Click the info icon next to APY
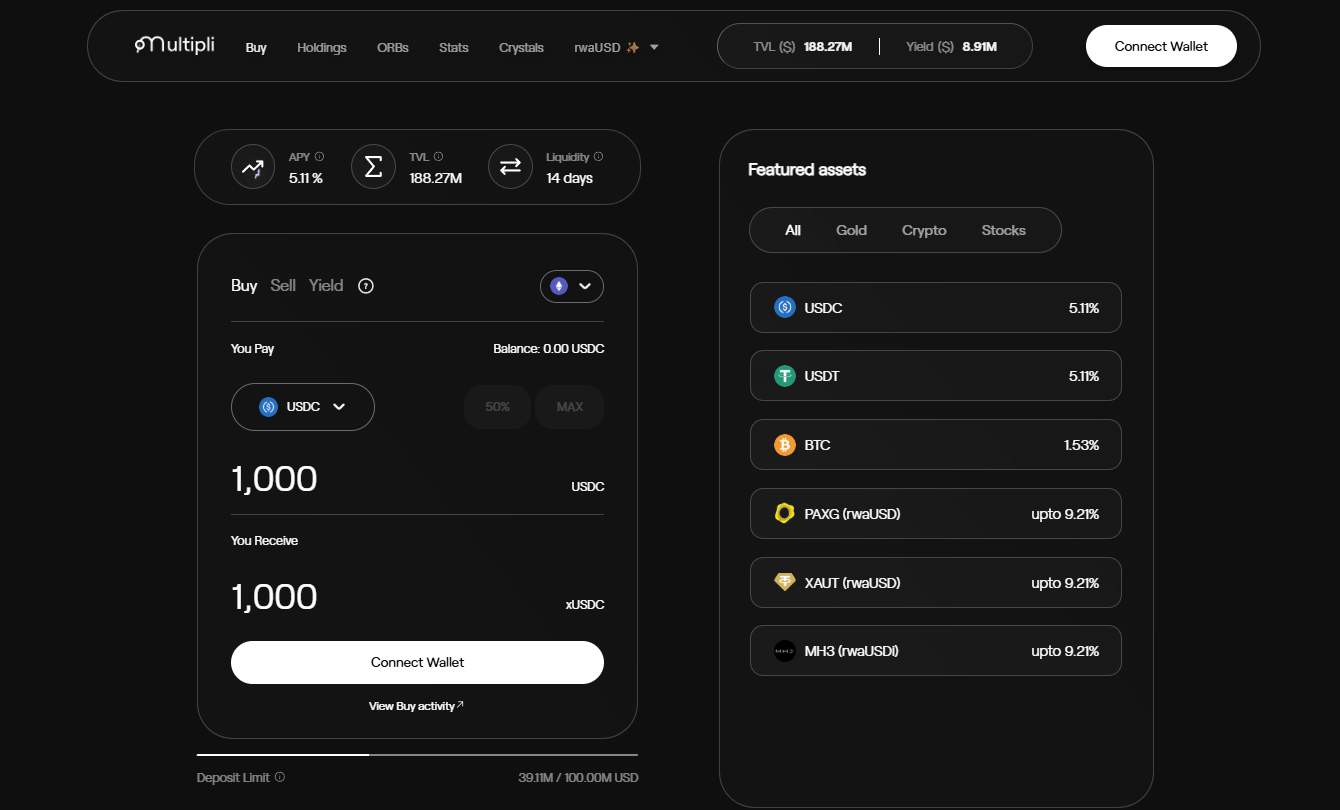The width and height of the screenshot is (1340, 810). click(x=320, y=157)
